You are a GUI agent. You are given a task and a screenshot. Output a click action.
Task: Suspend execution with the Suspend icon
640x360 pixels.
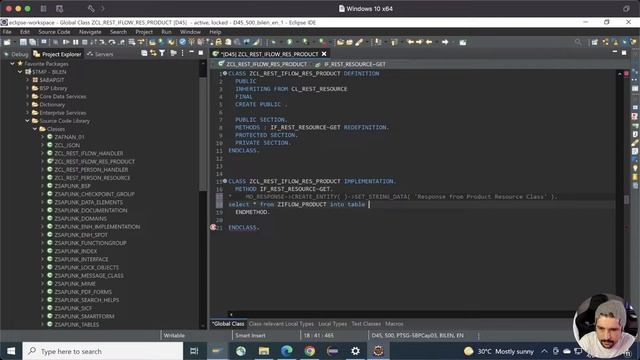click(x=76, y=42)
